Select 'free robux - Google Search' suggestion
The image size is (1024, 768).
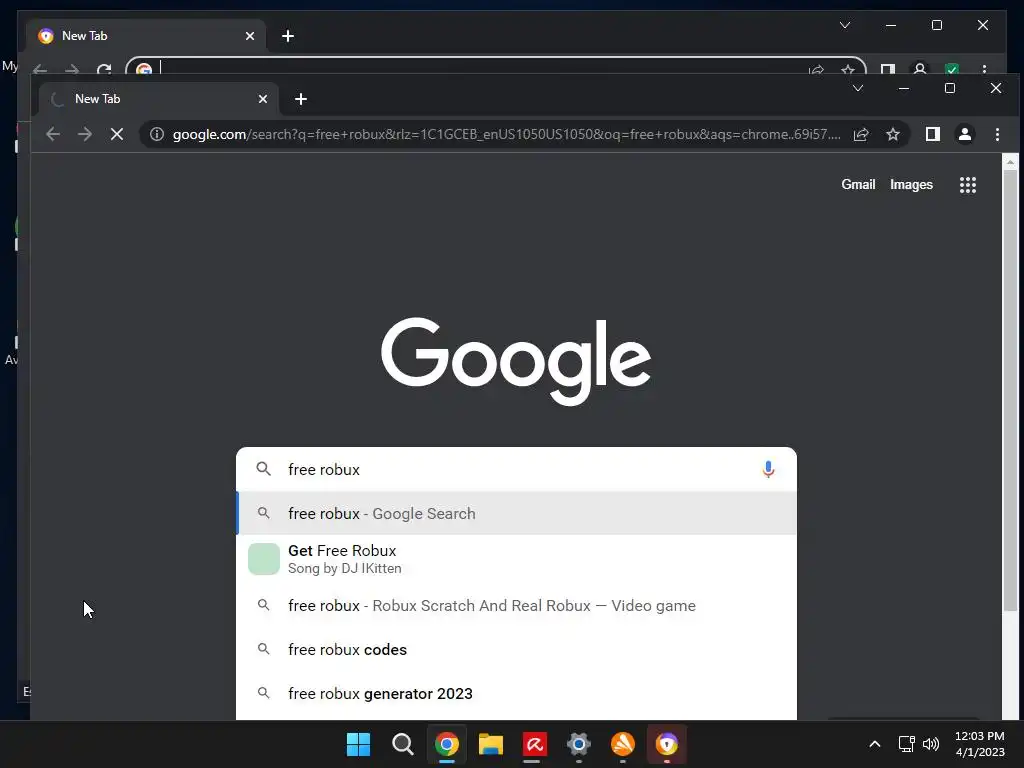516,513
